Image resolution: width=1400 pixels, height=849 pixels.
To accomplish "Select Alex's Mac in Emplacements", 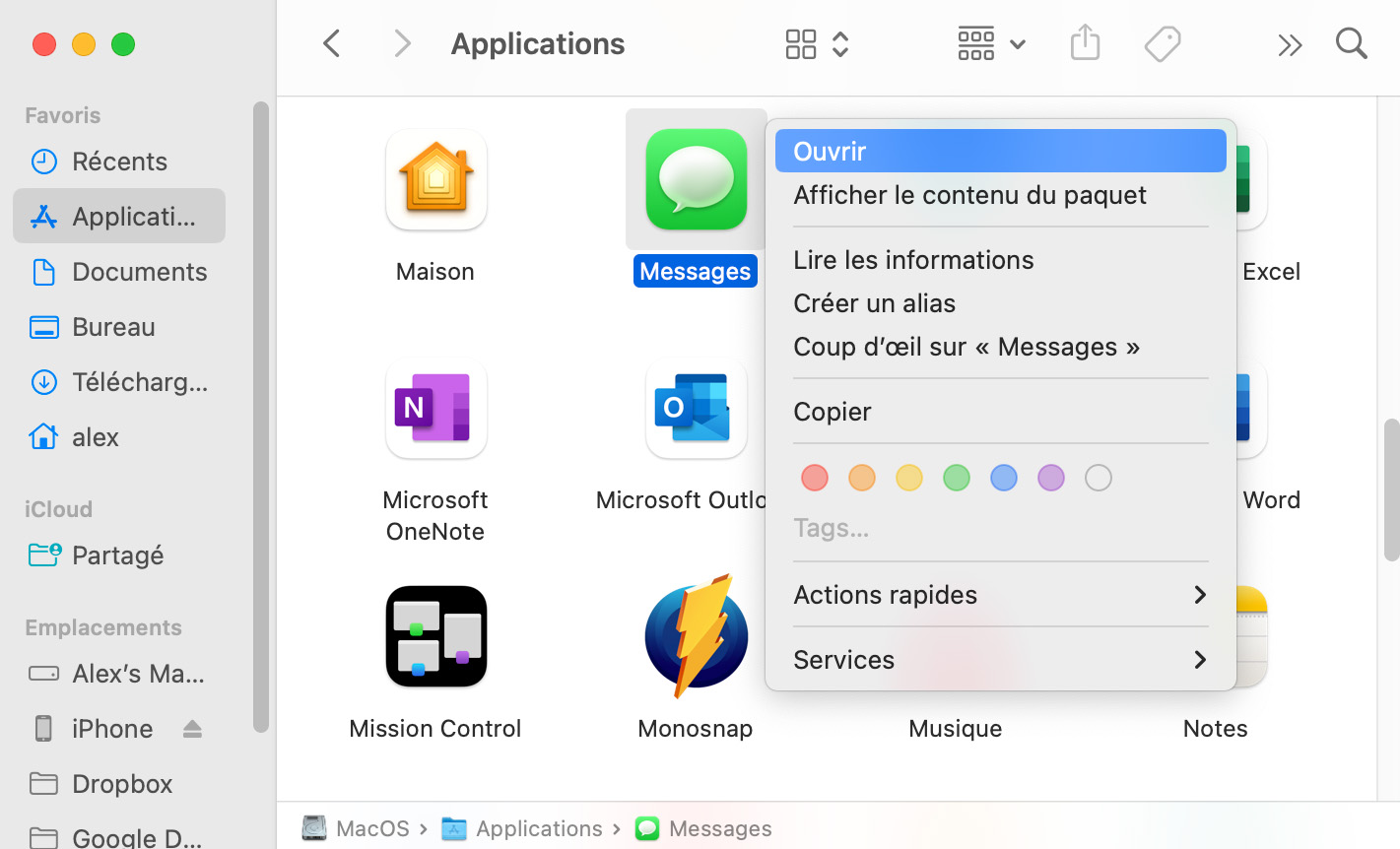I will 119,674.
